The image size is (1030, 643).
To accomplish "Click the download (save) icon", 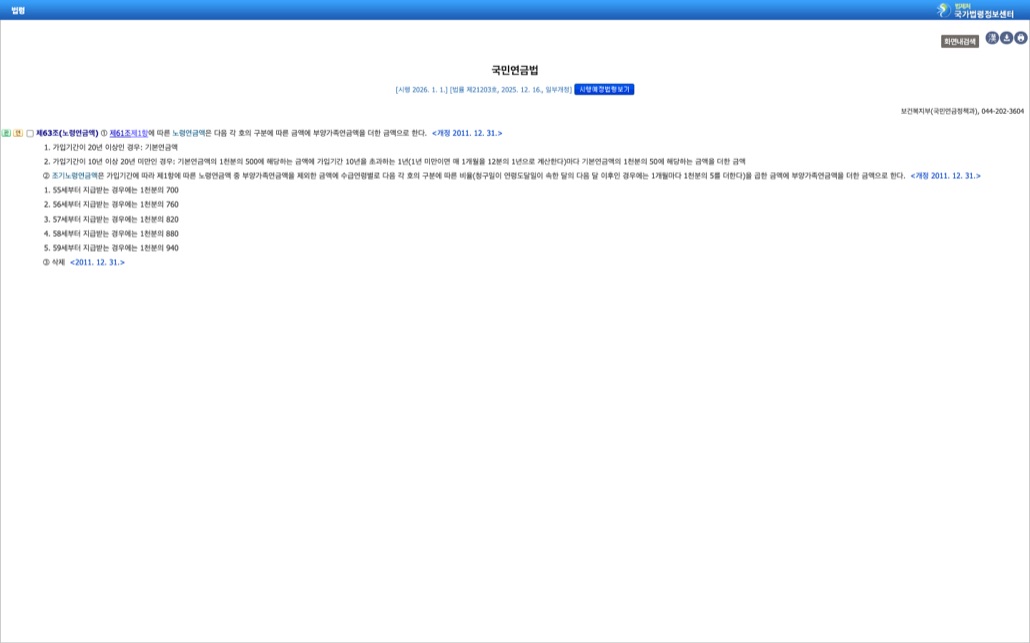I will pyautogui.click(x=1006, y=38).
